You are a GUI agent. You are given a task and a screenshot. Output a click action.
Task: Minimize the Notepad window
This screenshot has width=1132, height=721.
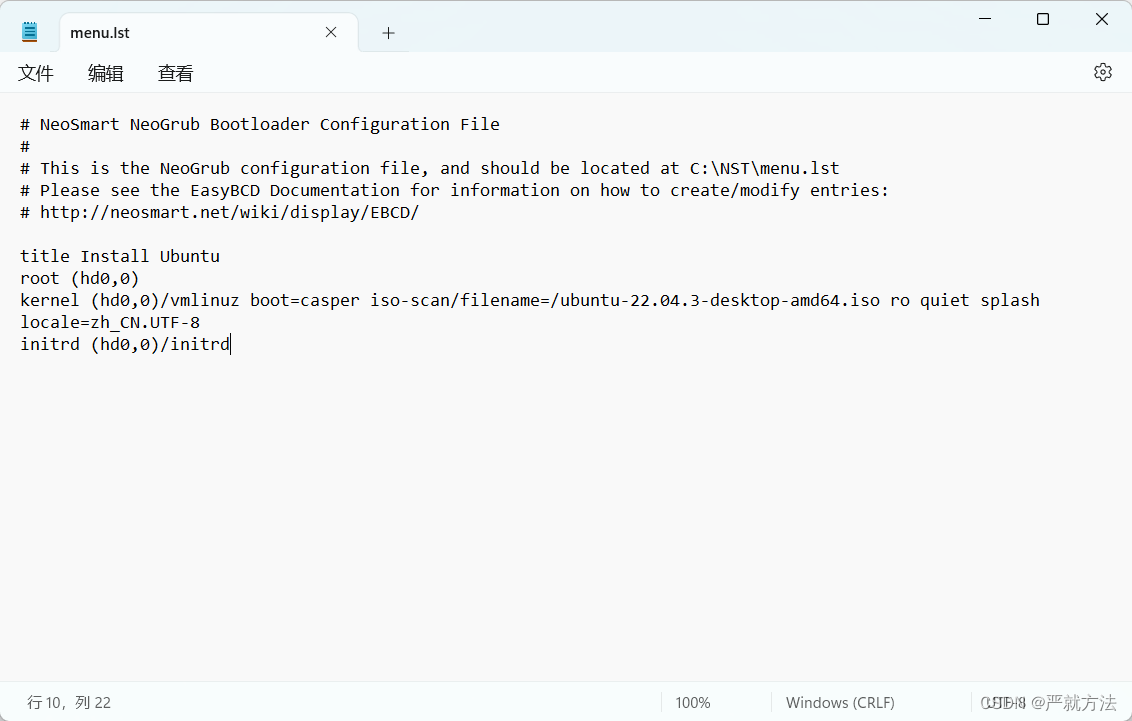click(x=985, y=19)
